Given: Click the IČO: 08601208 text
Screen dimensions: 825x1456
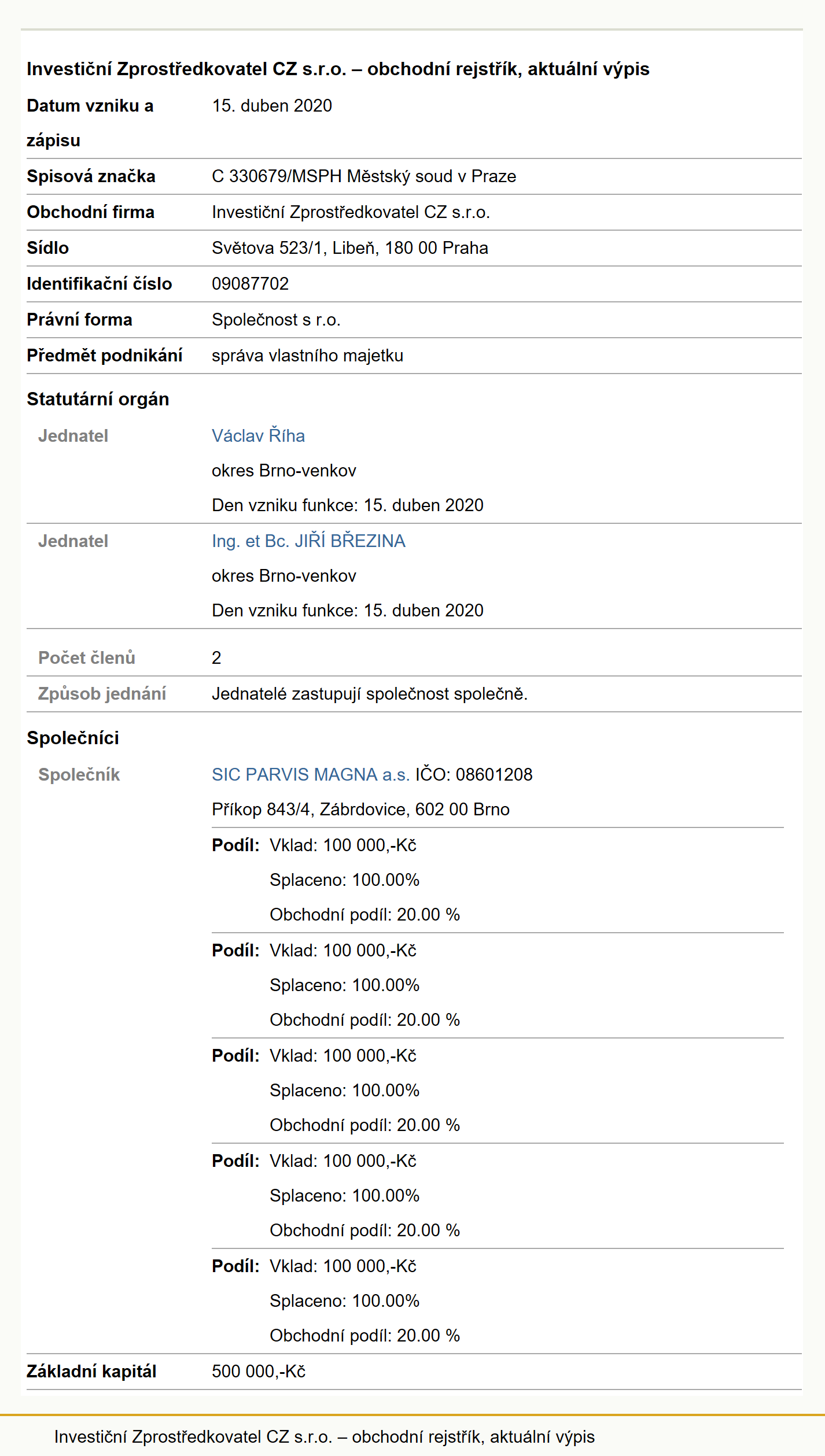Looking at the screenshot, I should (474, 774).
